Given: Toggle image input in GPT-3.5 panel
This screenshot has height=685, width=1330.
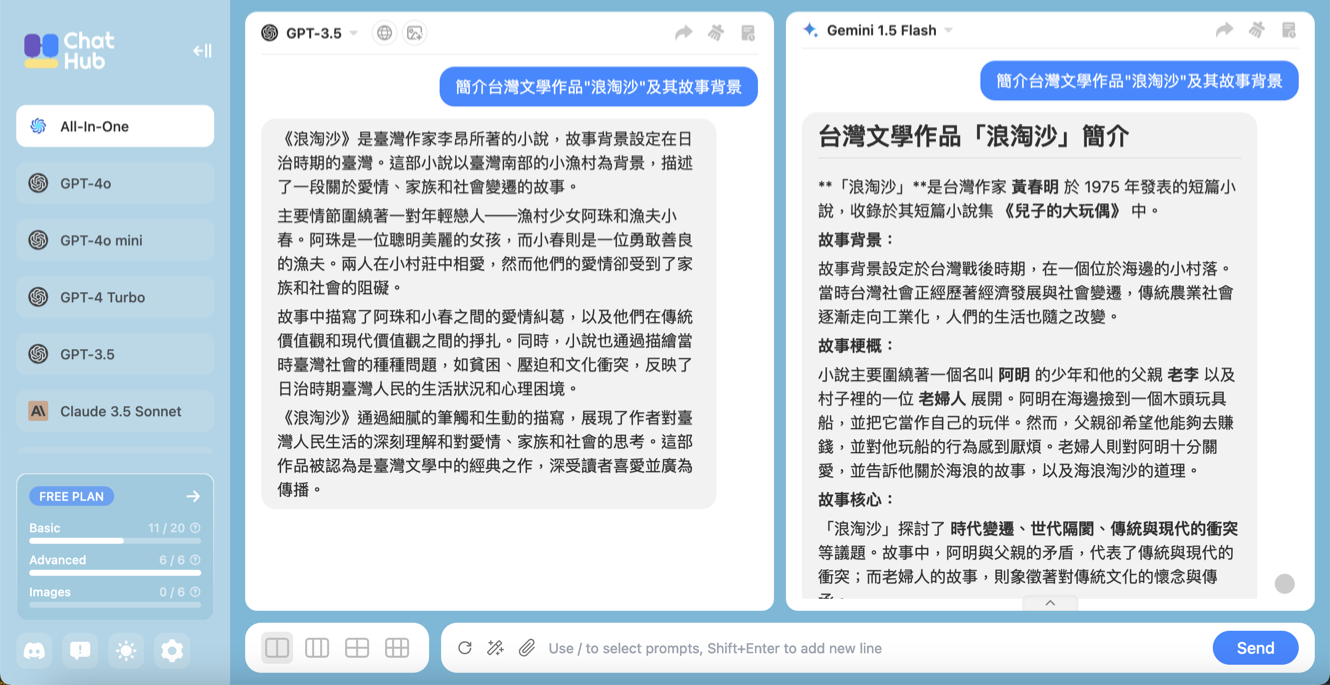Looking at the screenshot, I should tap(415, 33).
